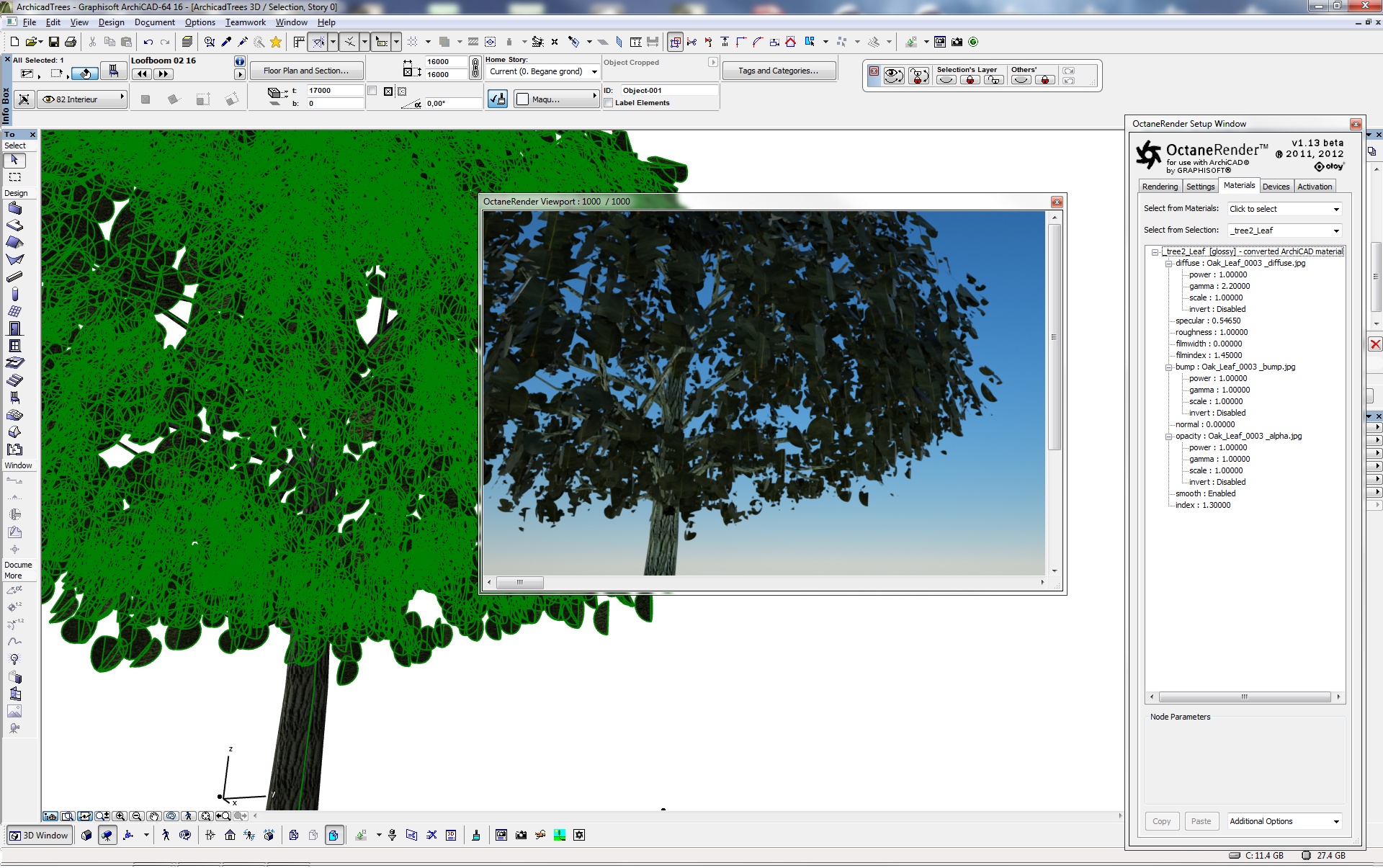Screen dimensions: 1383x868
Task: Click the Octane viewport vertical scrollbar
Action: point(1055,336)
